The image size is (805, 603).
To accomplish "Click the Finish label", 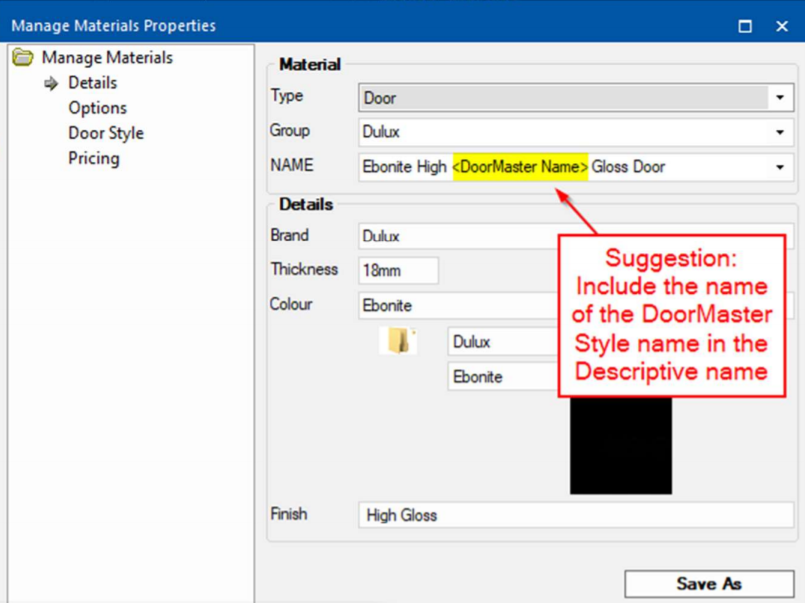I will coord(289,514).
